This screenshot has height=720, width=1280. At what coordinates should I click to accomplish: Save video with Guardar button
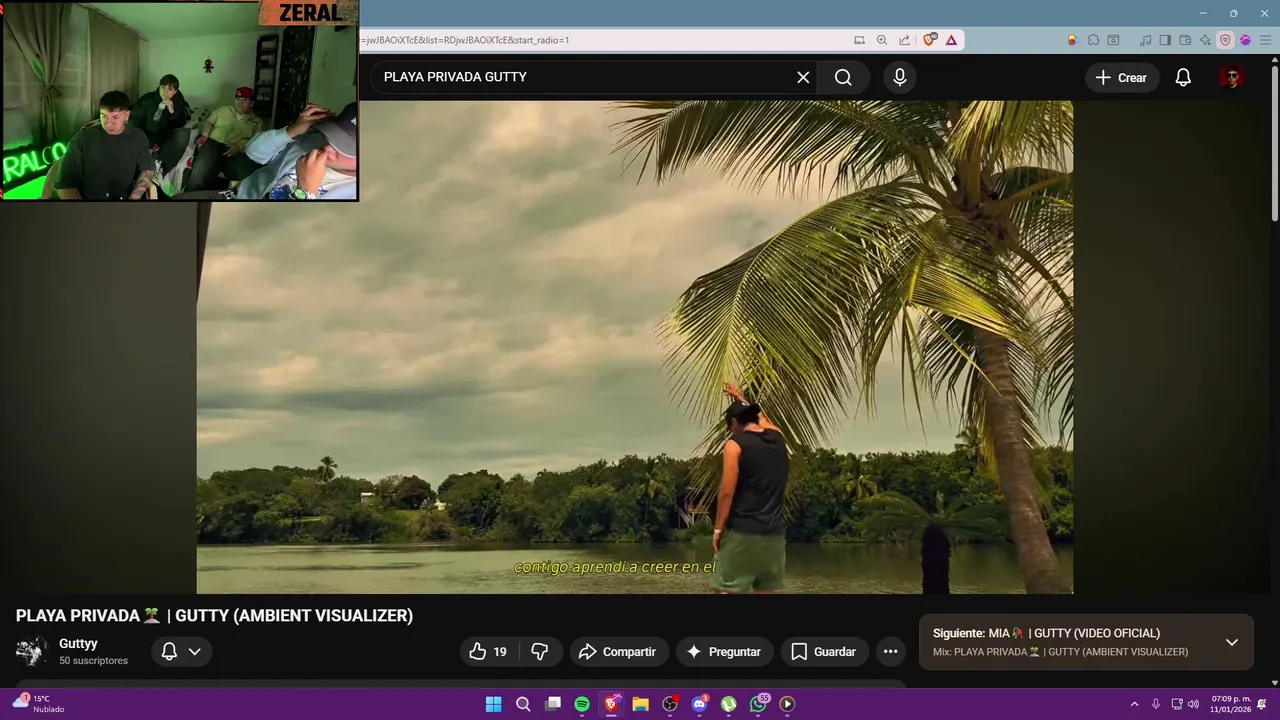[824, 652]
